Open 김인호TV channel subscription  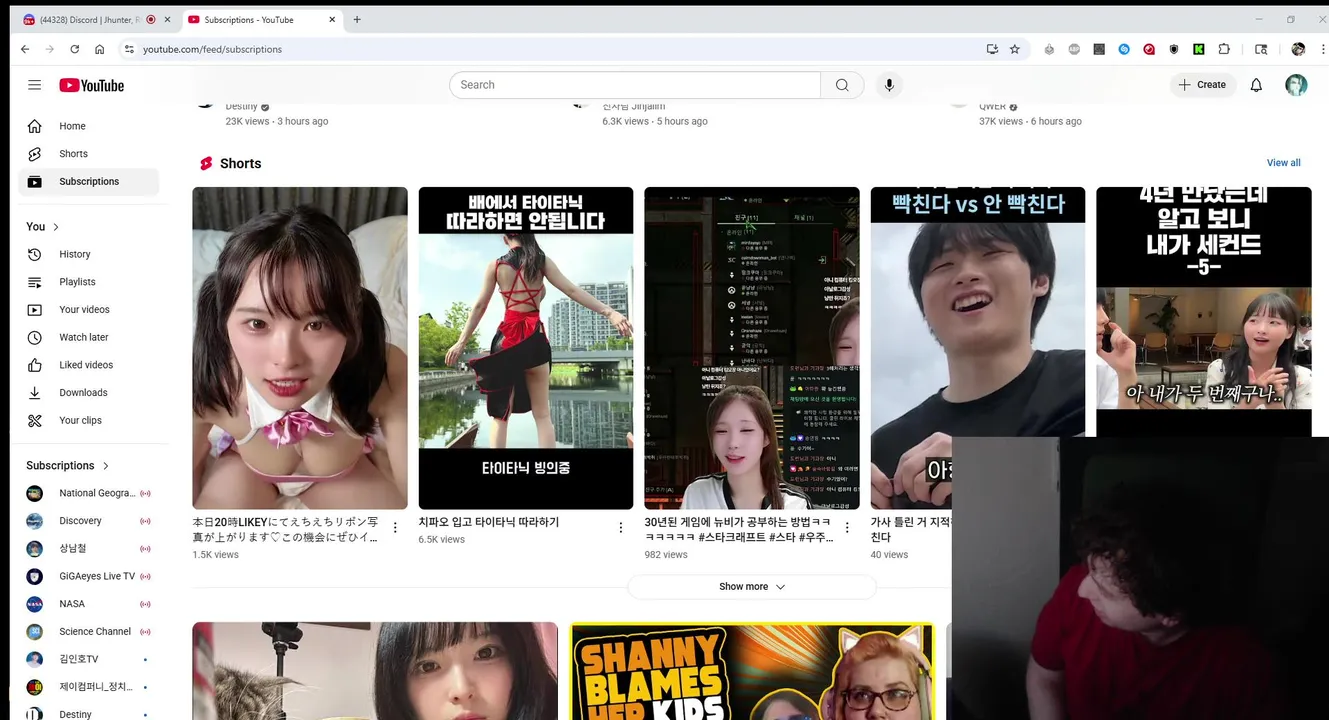(x=88, y=659)
